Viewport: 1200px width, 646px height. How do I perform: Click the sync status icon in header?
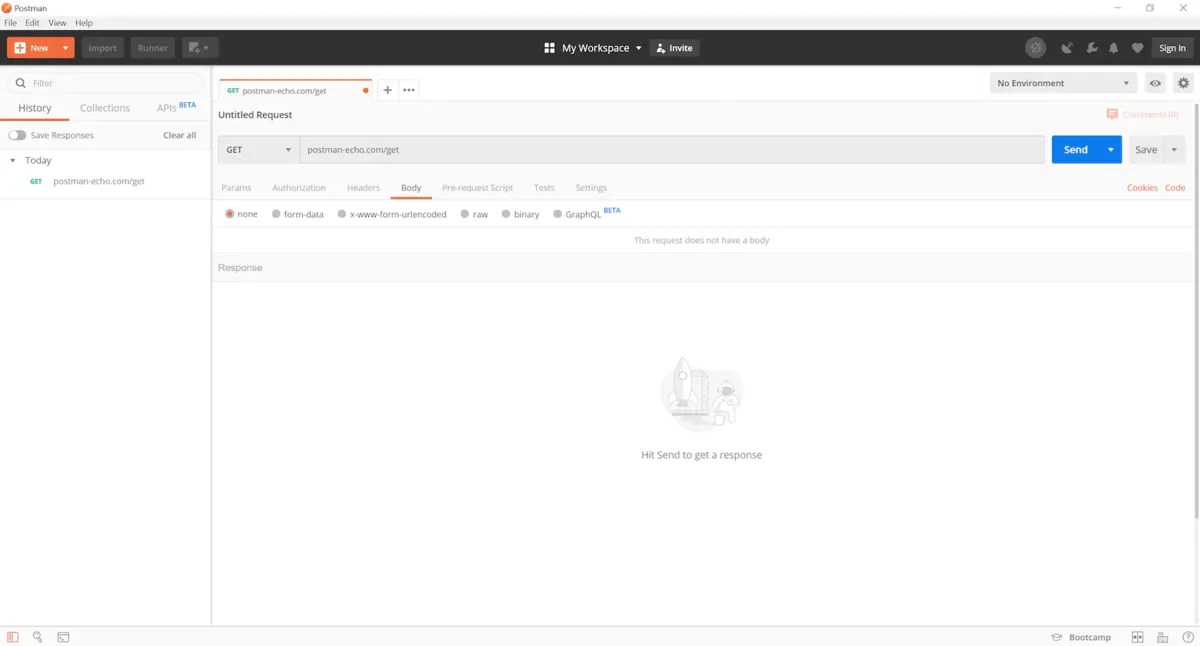1035,48
